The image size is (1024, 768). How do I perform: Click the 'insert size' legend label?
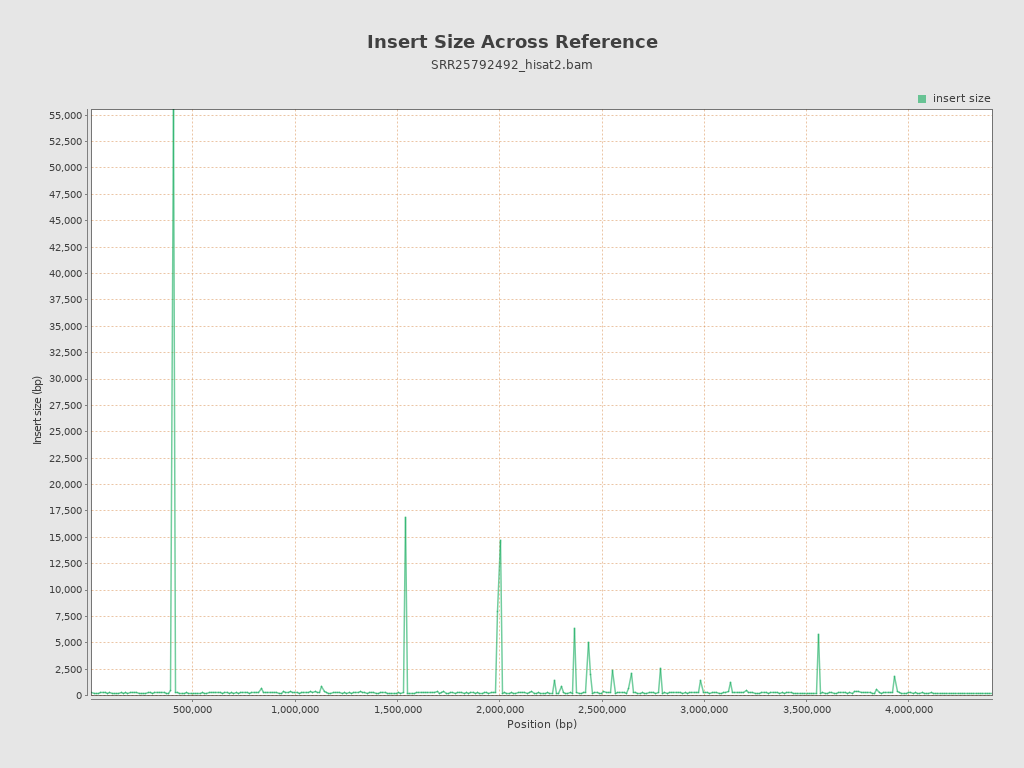961,99
